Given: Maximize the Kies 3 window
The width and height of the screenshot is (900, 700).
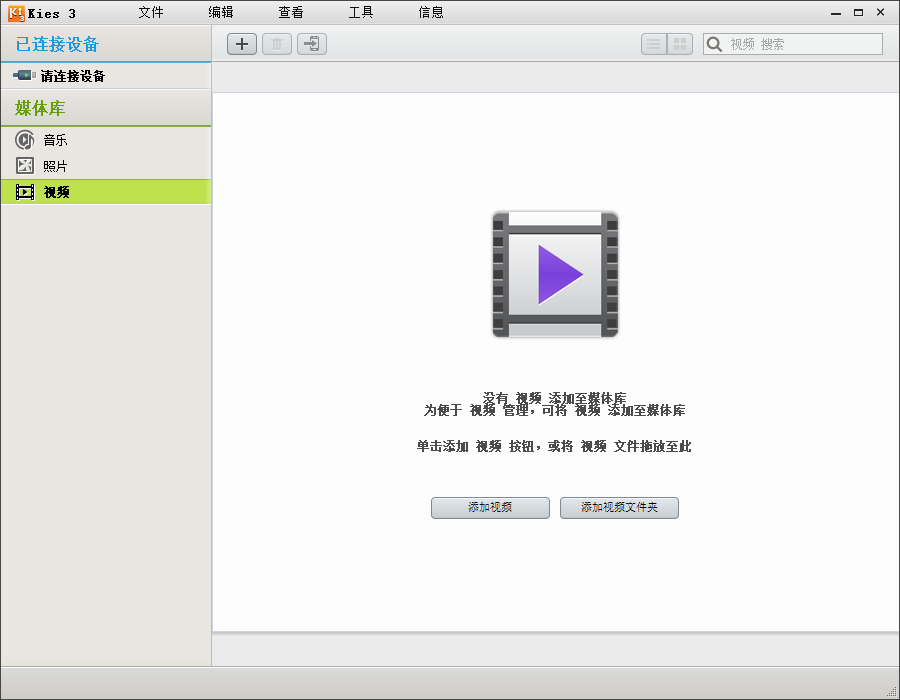Looking at the screenshot, I should point(858,13).
